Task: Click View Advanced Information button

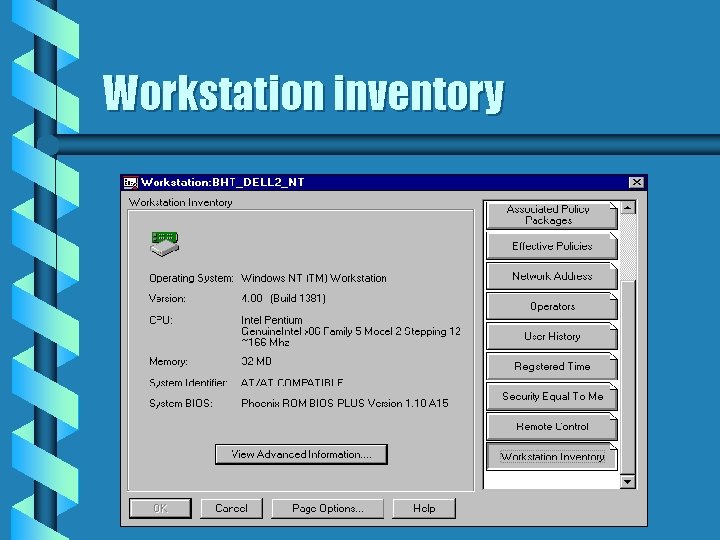Action: click(x=301, y=455)
